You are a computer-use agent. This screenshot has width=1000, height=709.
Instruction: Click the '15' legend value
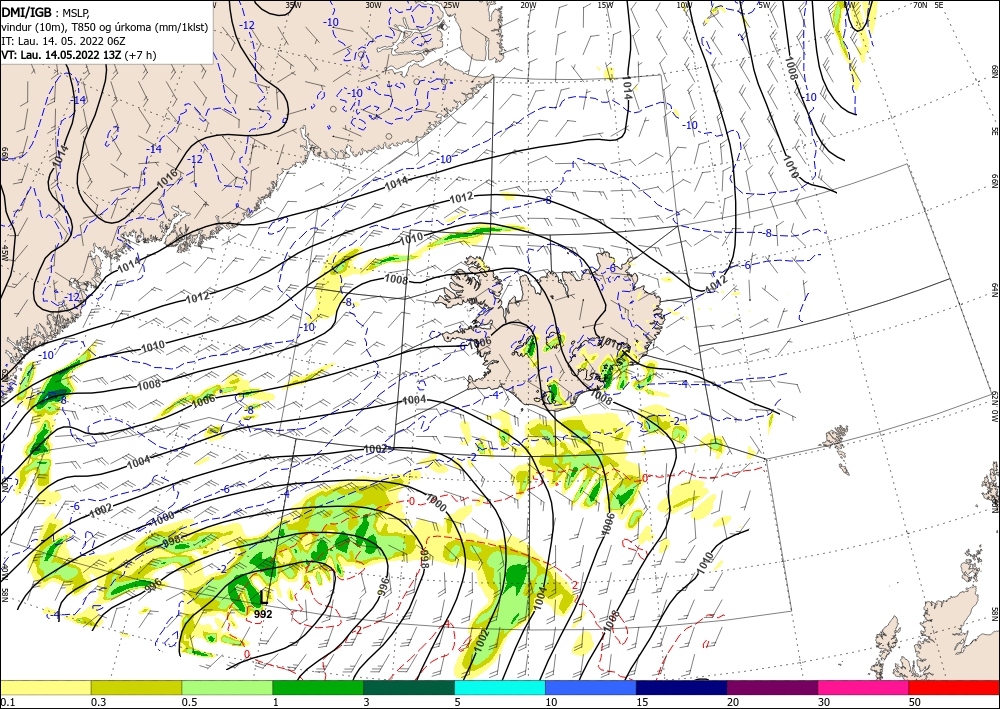(642, 702)
